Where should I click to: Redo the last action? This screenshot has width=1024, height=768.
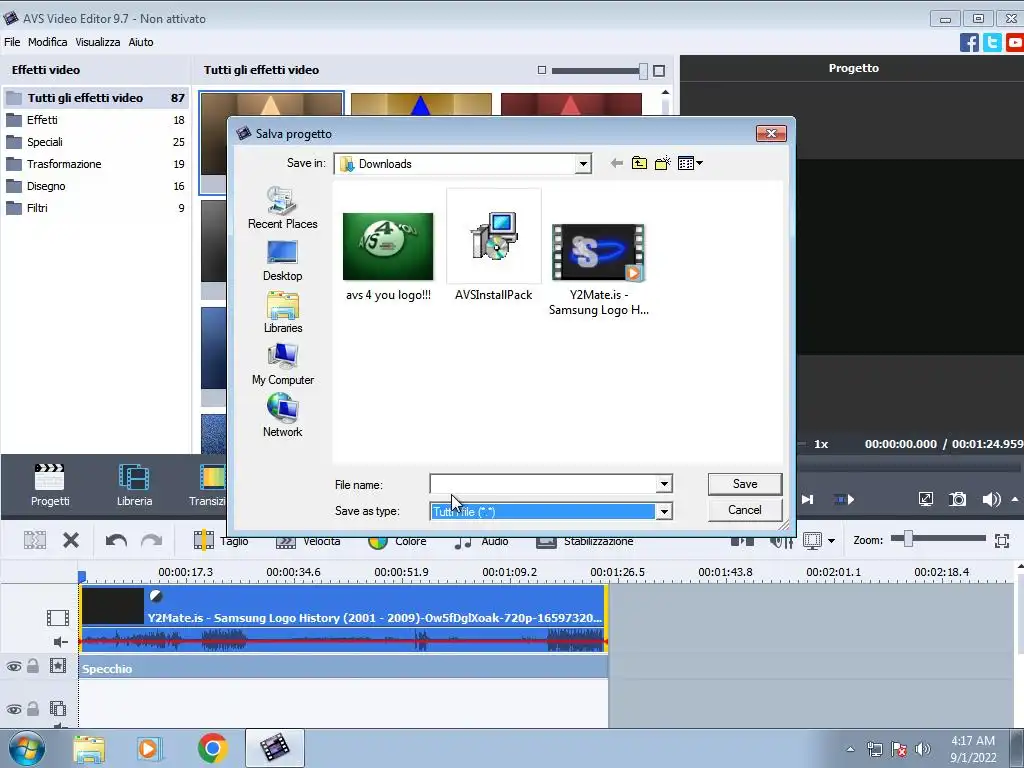coord(152,540)
